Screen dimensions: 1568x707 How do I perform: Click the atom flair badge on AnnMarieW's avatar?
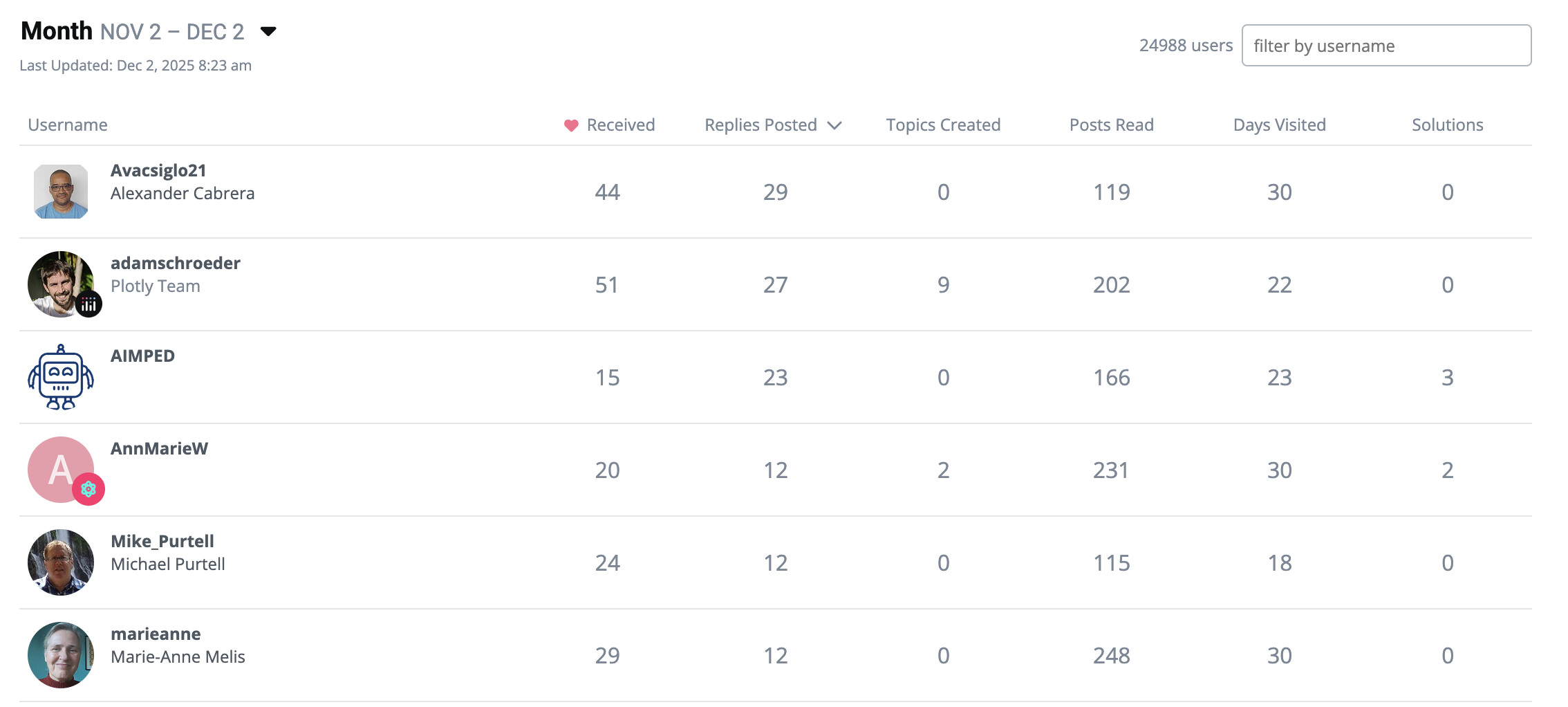[x=88, y=490]
